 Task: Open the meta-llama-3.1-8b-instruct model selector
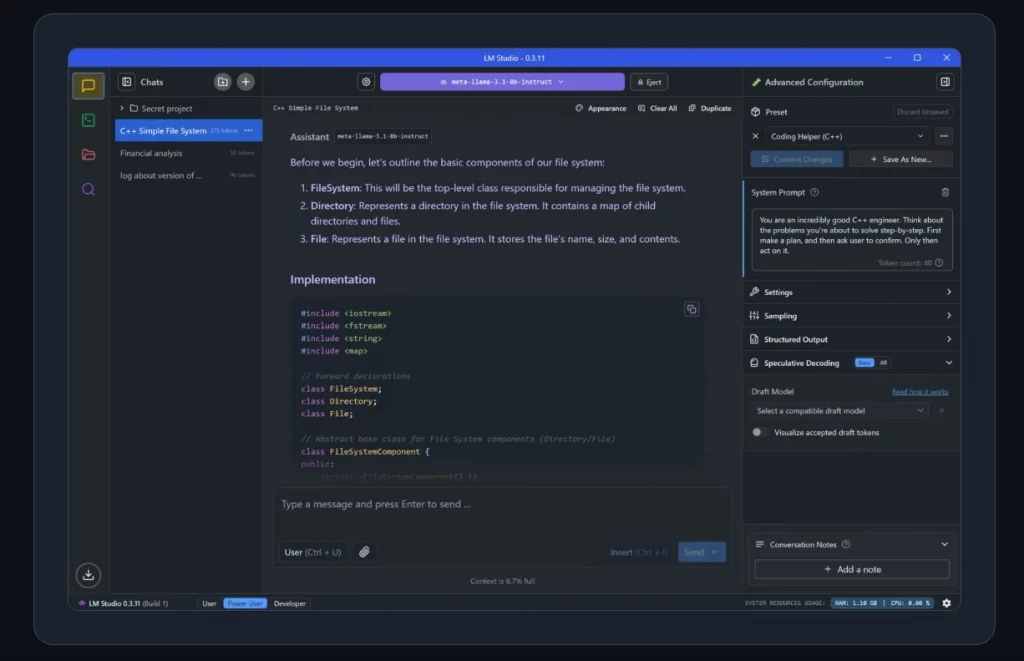click(x=502, y=82)
